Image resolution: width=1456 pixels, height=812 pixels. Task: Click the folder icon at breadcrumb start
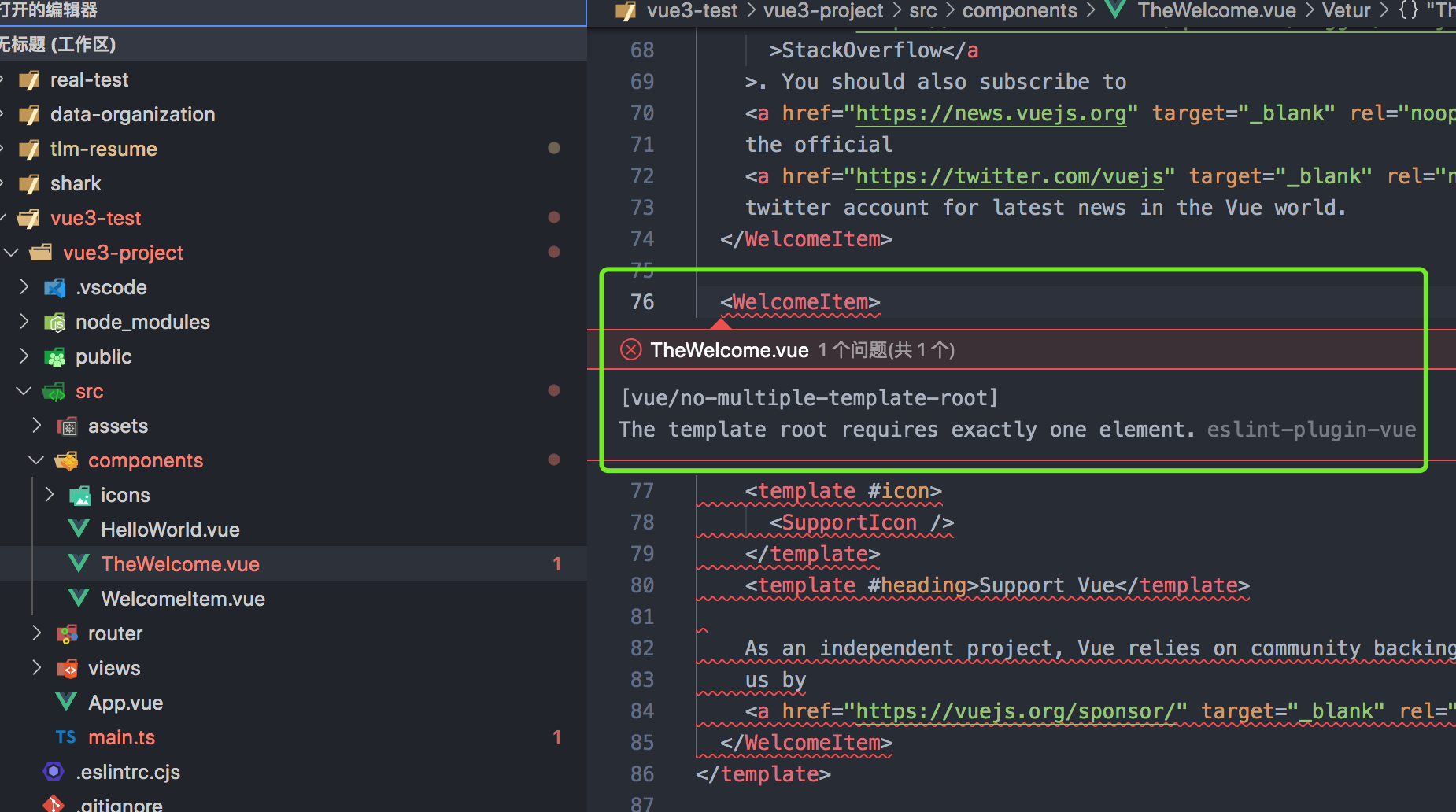626,11
